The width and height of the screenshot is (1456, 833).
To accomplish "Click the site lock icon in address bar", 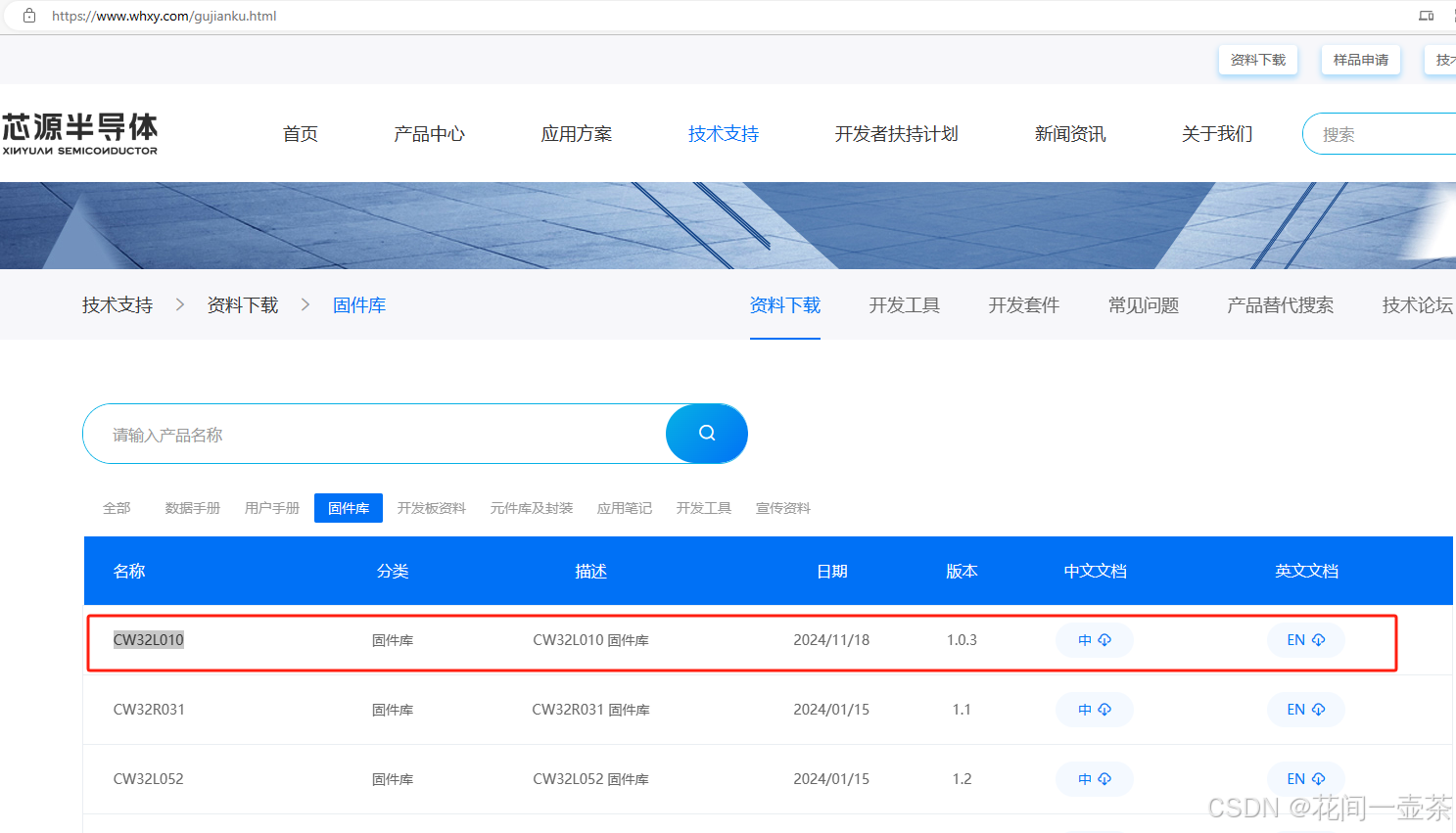I will coord(29,16).
